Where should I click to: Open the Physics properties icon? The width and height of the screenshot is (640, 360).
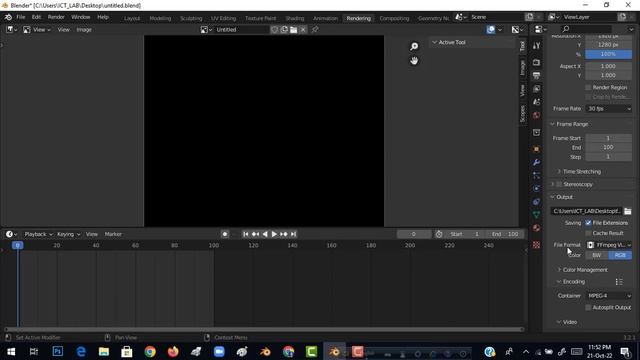pos(536,189)
